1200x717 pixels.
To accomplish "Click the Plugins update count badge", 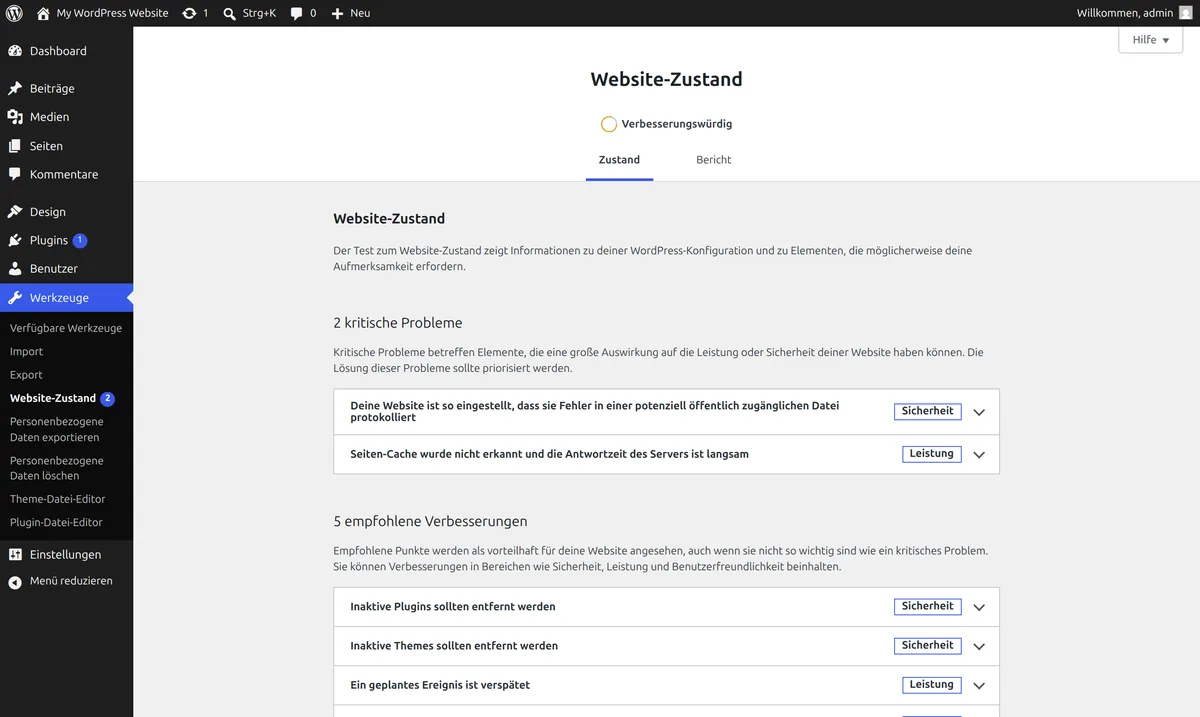I will coord(80,240).
